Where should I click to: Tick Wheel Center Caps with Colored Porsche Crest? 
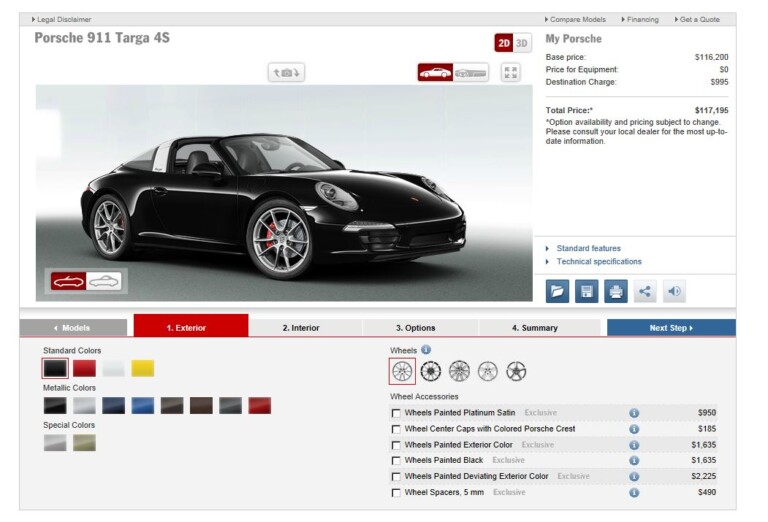(x=397, y=429)
